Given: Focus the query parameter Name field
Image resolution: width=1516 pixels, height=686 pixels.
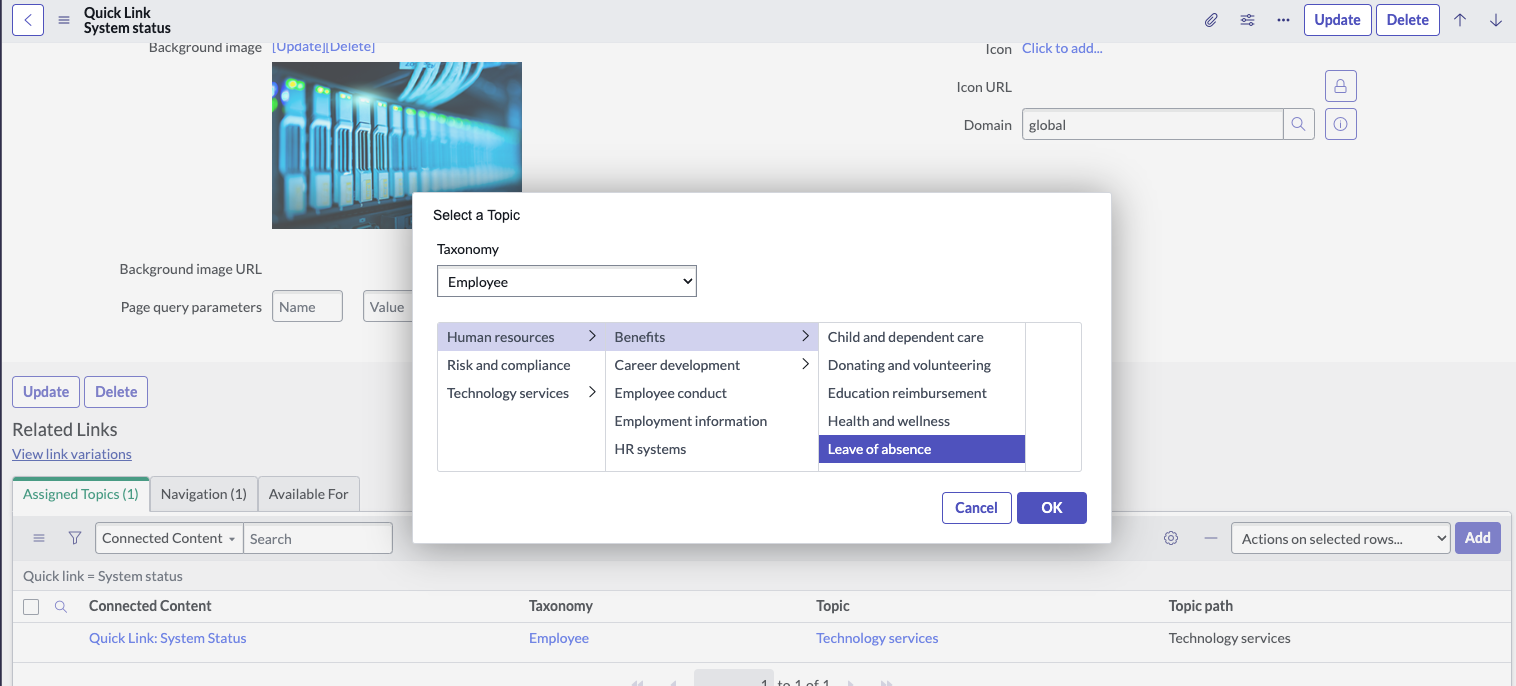Looking at the screenshot, I should click(307, 306).
